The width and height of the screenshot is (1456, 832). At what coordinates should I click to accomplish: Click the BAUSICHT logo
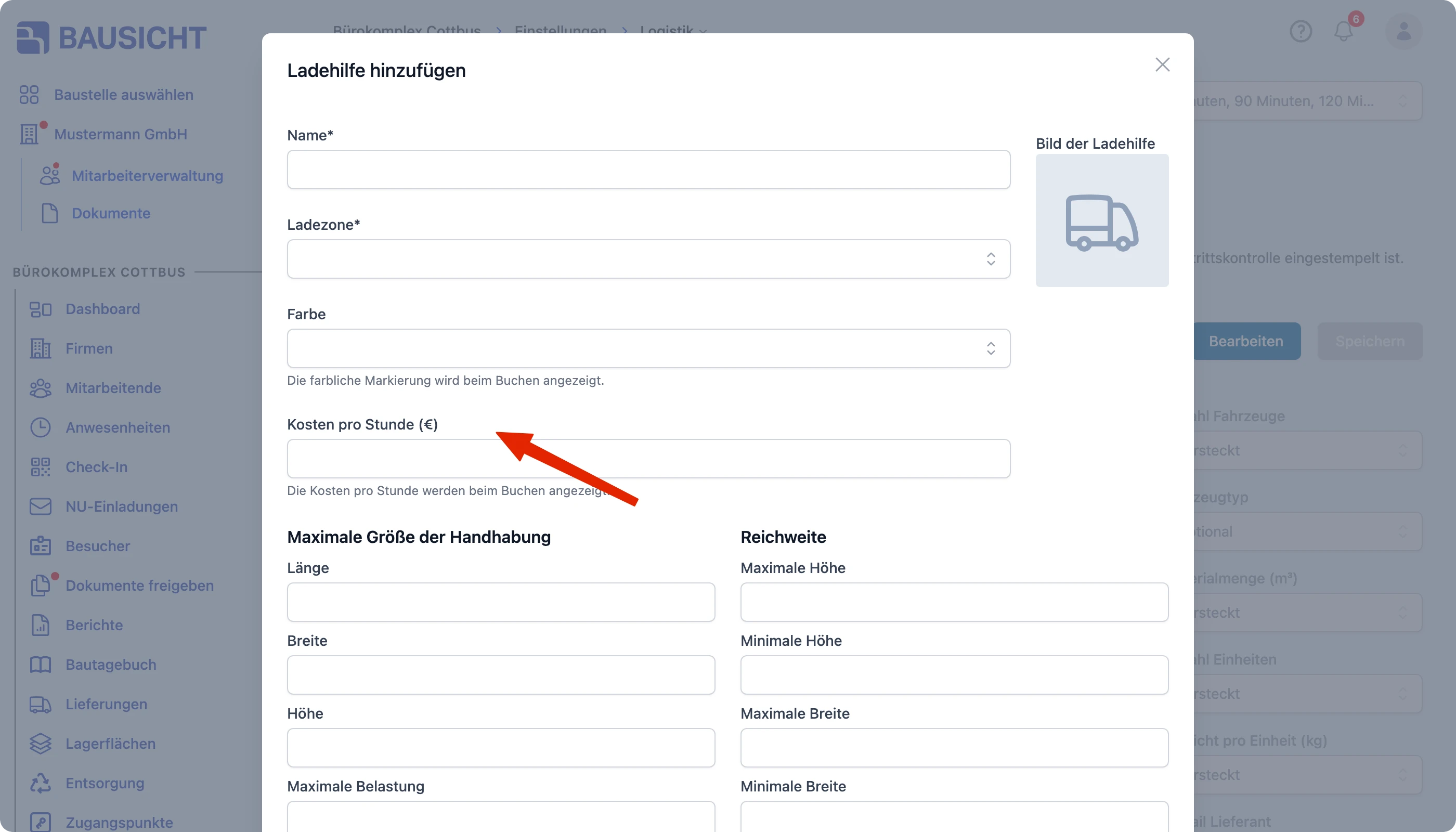[111, 38]
